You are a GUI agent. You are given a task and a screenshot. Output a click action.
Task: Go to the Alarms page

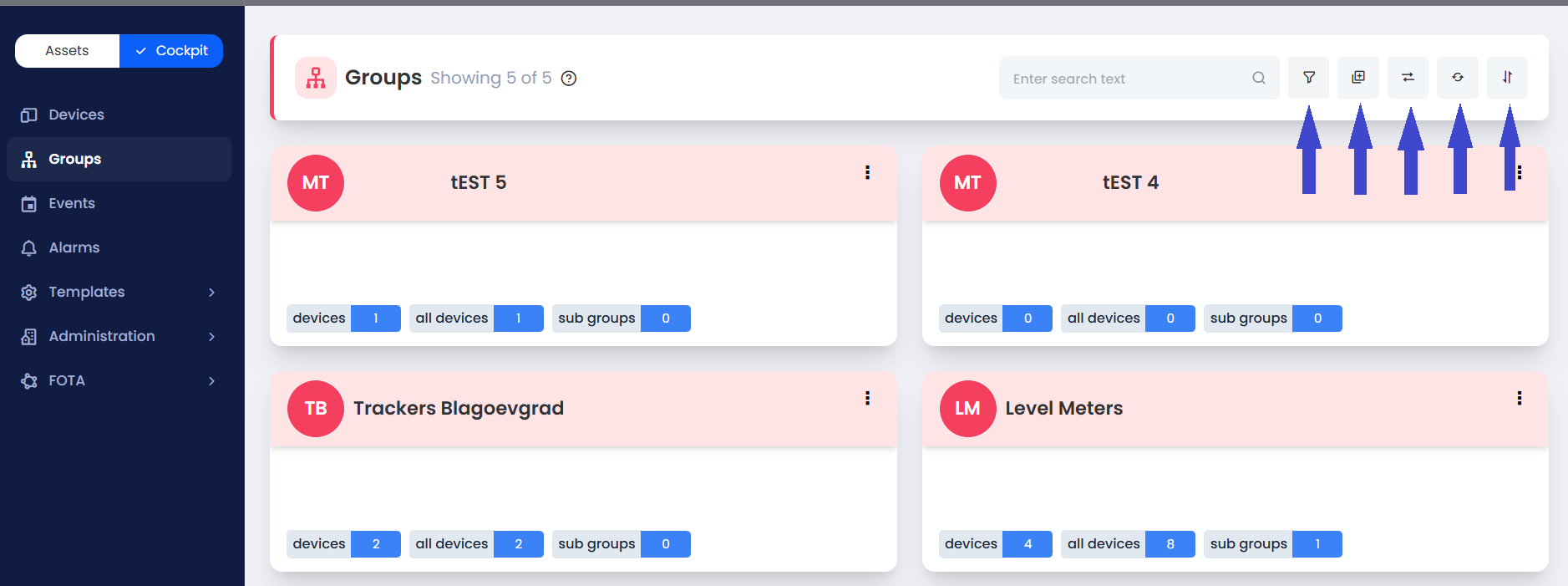(74, 247)
